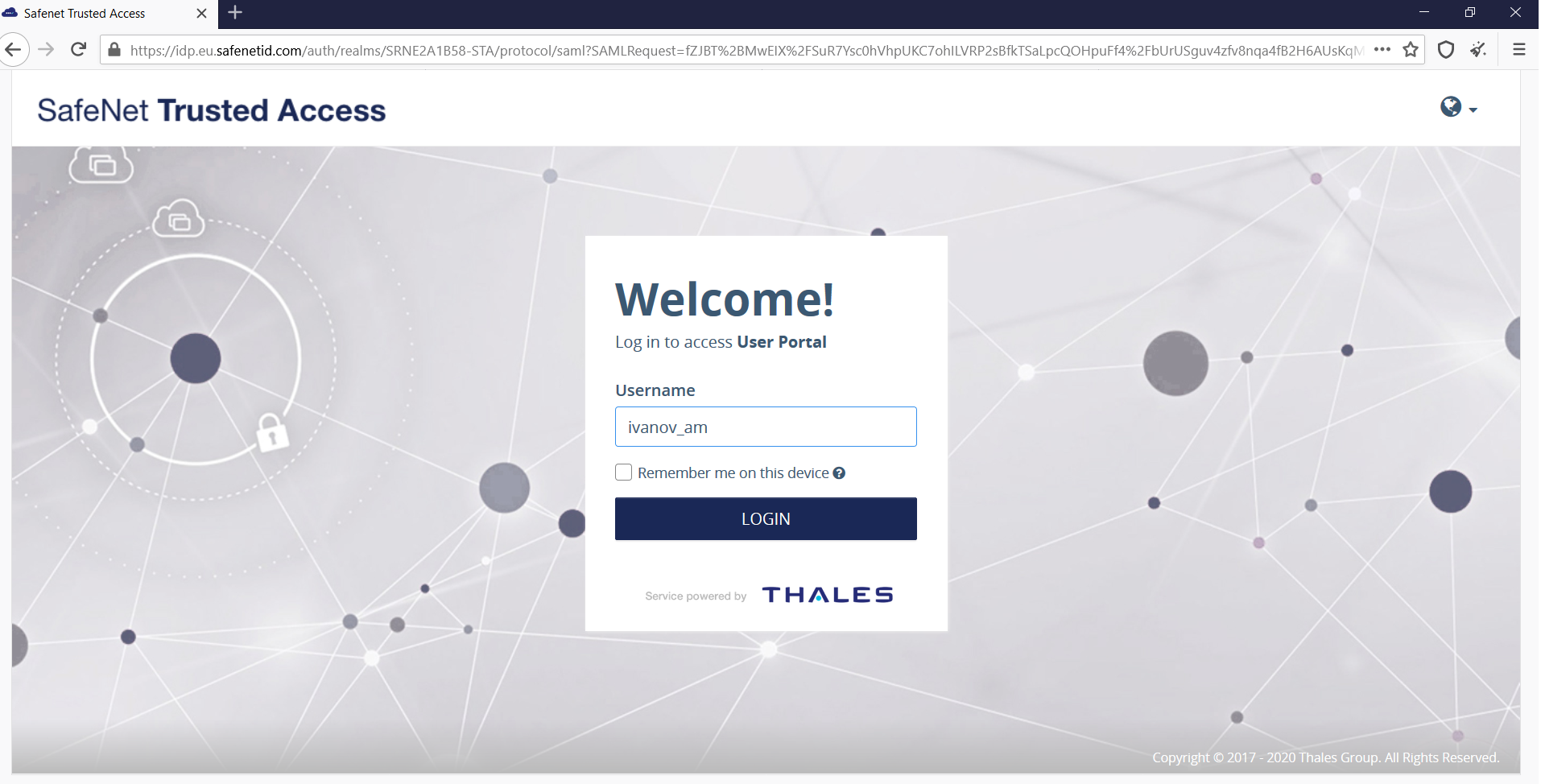Viewport: 1541px width, 784px height.
Task: Click the browser forward arrow
Action: pos(46,50)
